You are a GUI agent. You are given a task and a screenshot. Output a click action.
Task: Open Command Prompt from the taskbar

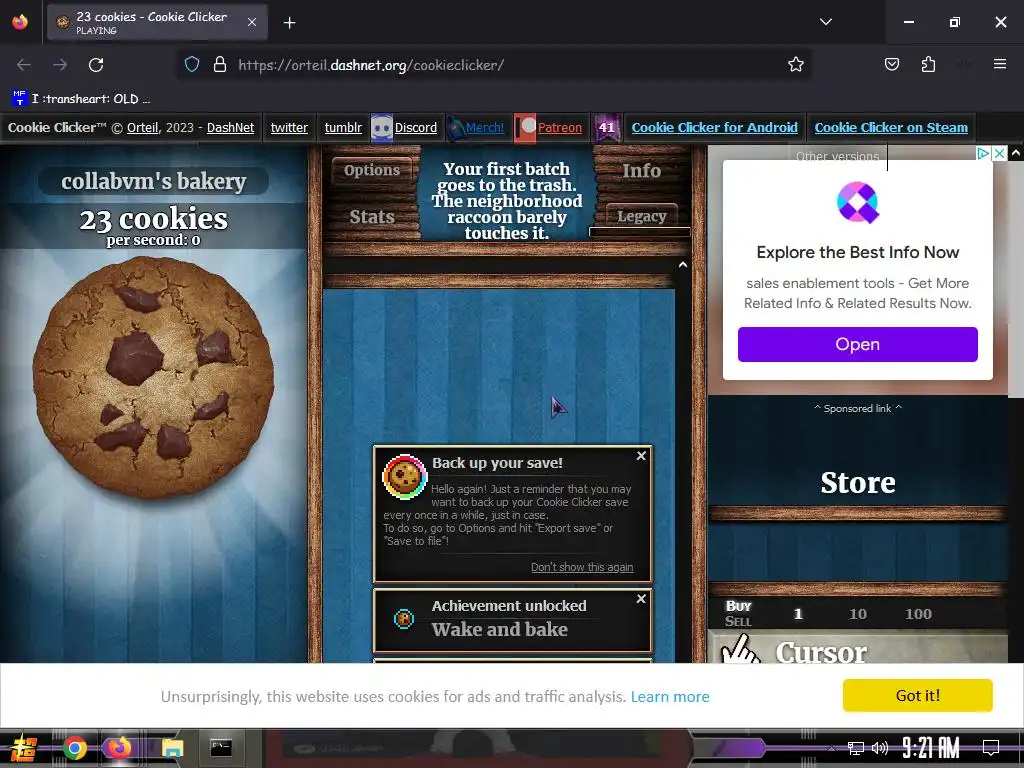(221, 748)
